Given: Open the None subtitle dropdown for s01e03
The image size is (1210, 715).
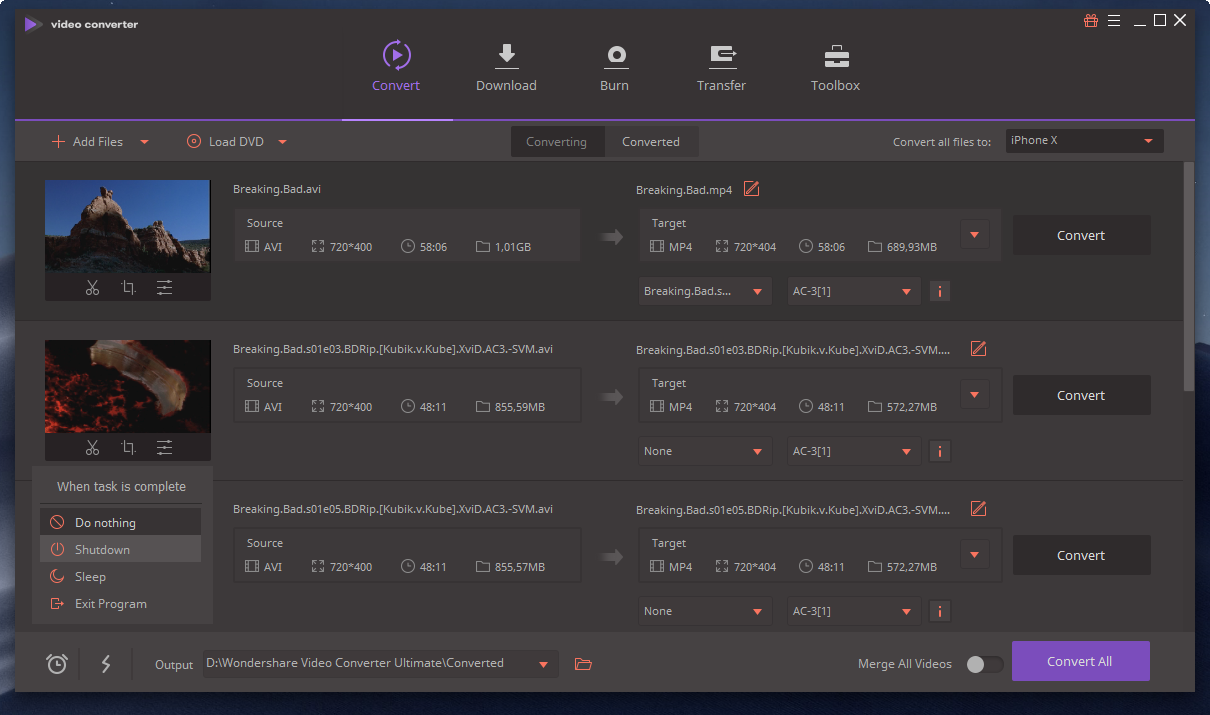Looking at the screenshot, I should pos(705,451).
